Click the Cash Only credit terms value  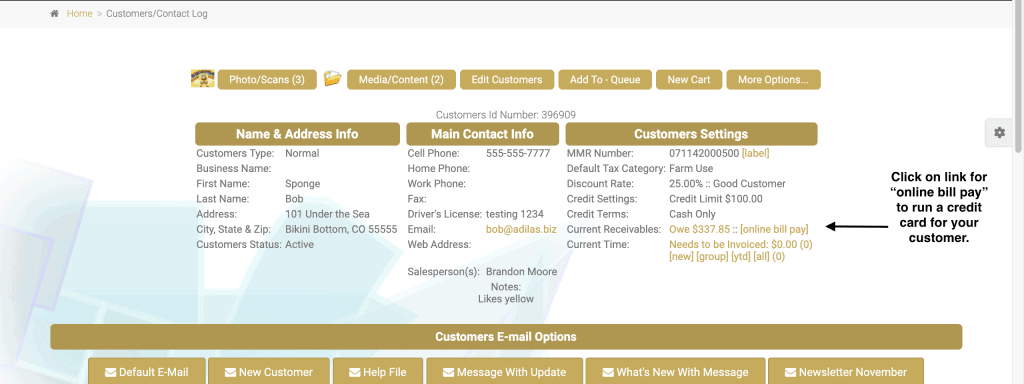tap(692, 214)
